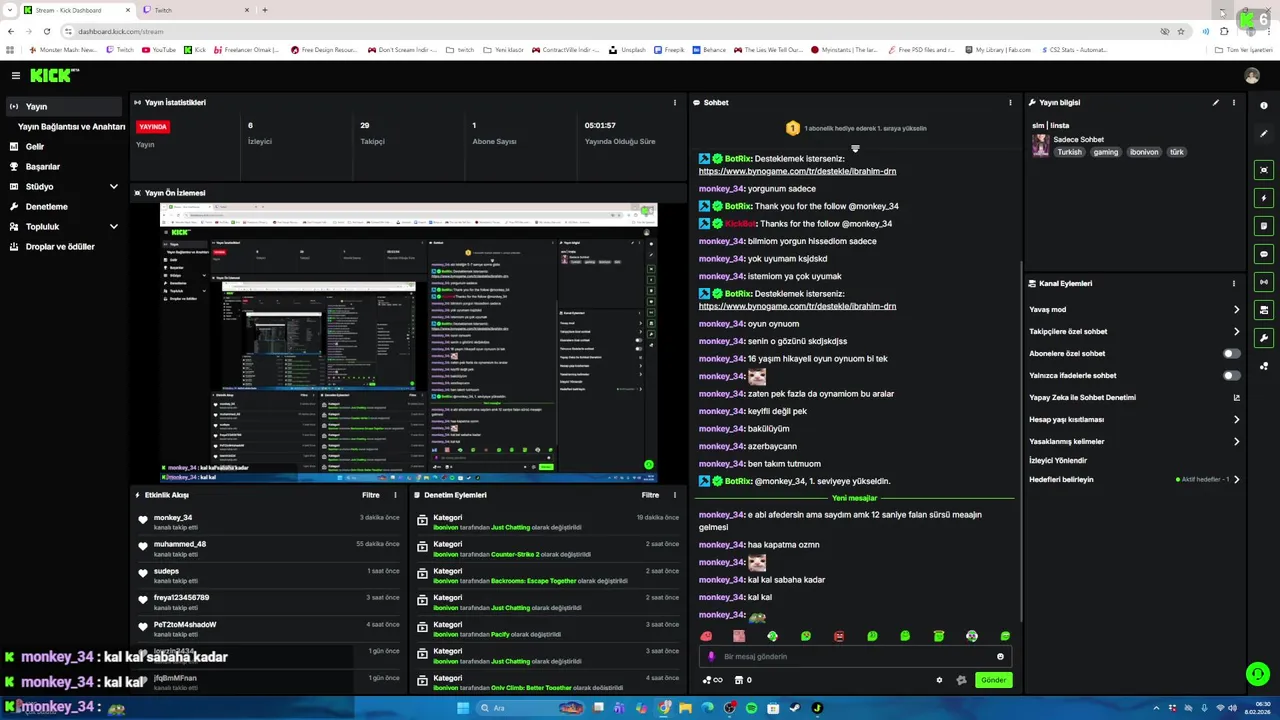Open Steam from the taskbar
This screenshot has height=720, width=1280.
[x=795, y=708]
